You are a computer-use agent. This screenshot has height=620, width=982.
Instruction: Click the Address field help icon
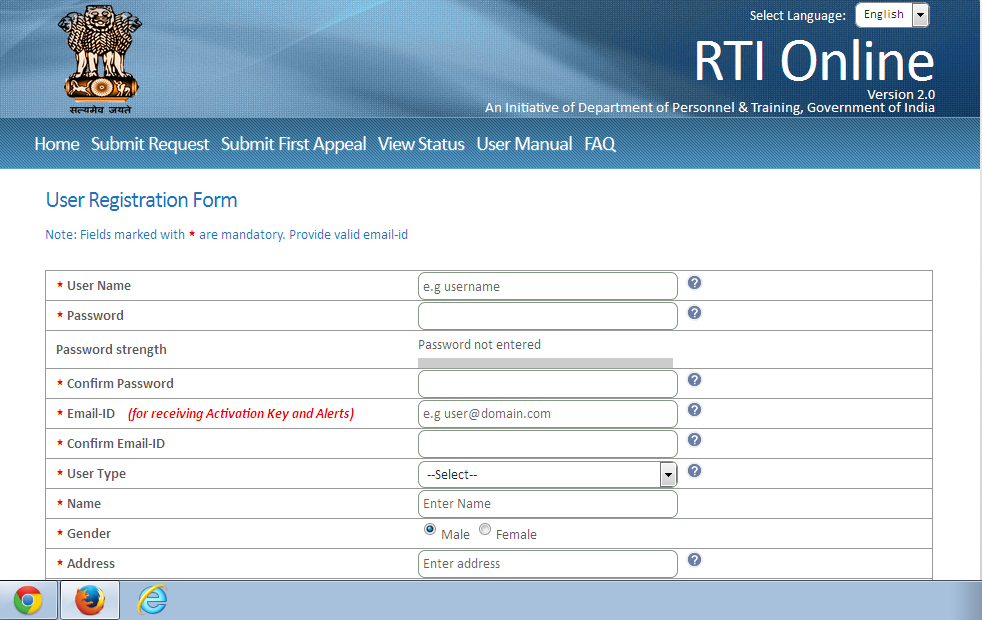(694, 559)
